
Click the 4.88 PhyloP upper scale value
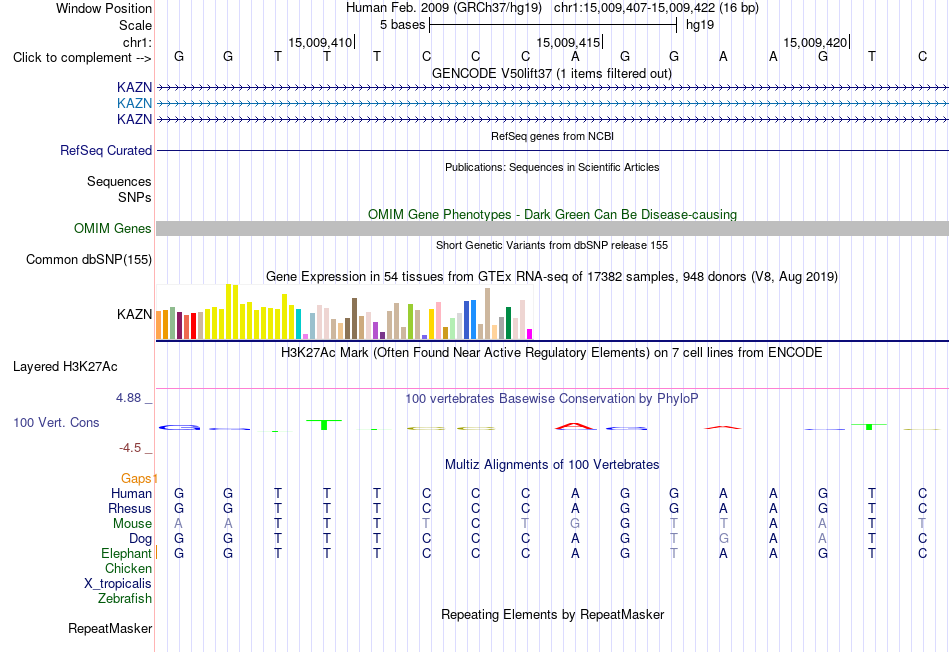(x=128, y=398)
